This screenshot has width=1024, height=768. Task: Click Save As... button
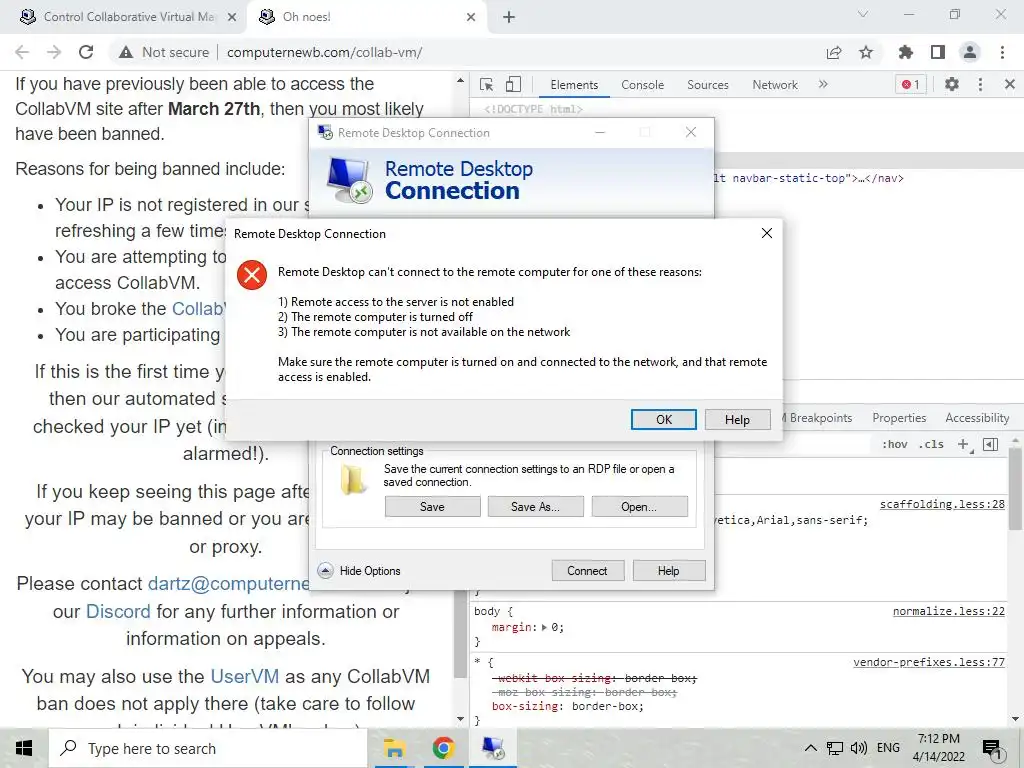[x=536, y=507]
